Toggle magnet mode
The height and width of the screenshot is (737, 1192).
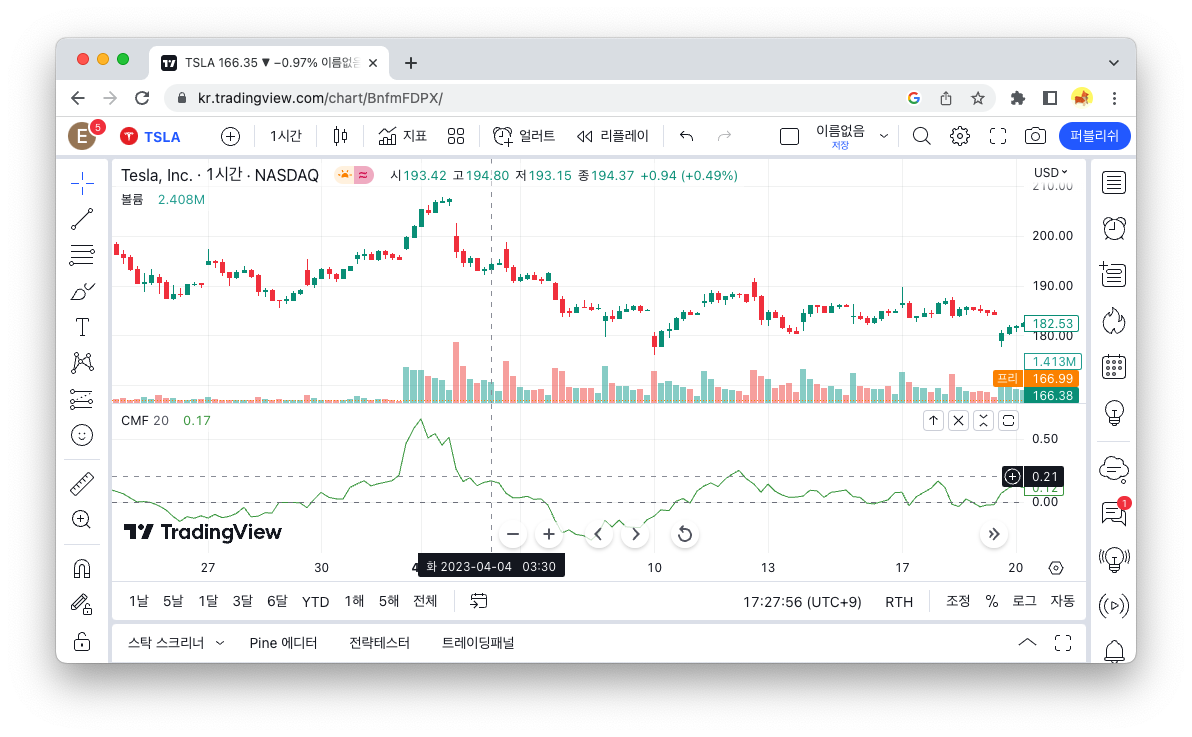pyautogui.click(x=82, y=568)
